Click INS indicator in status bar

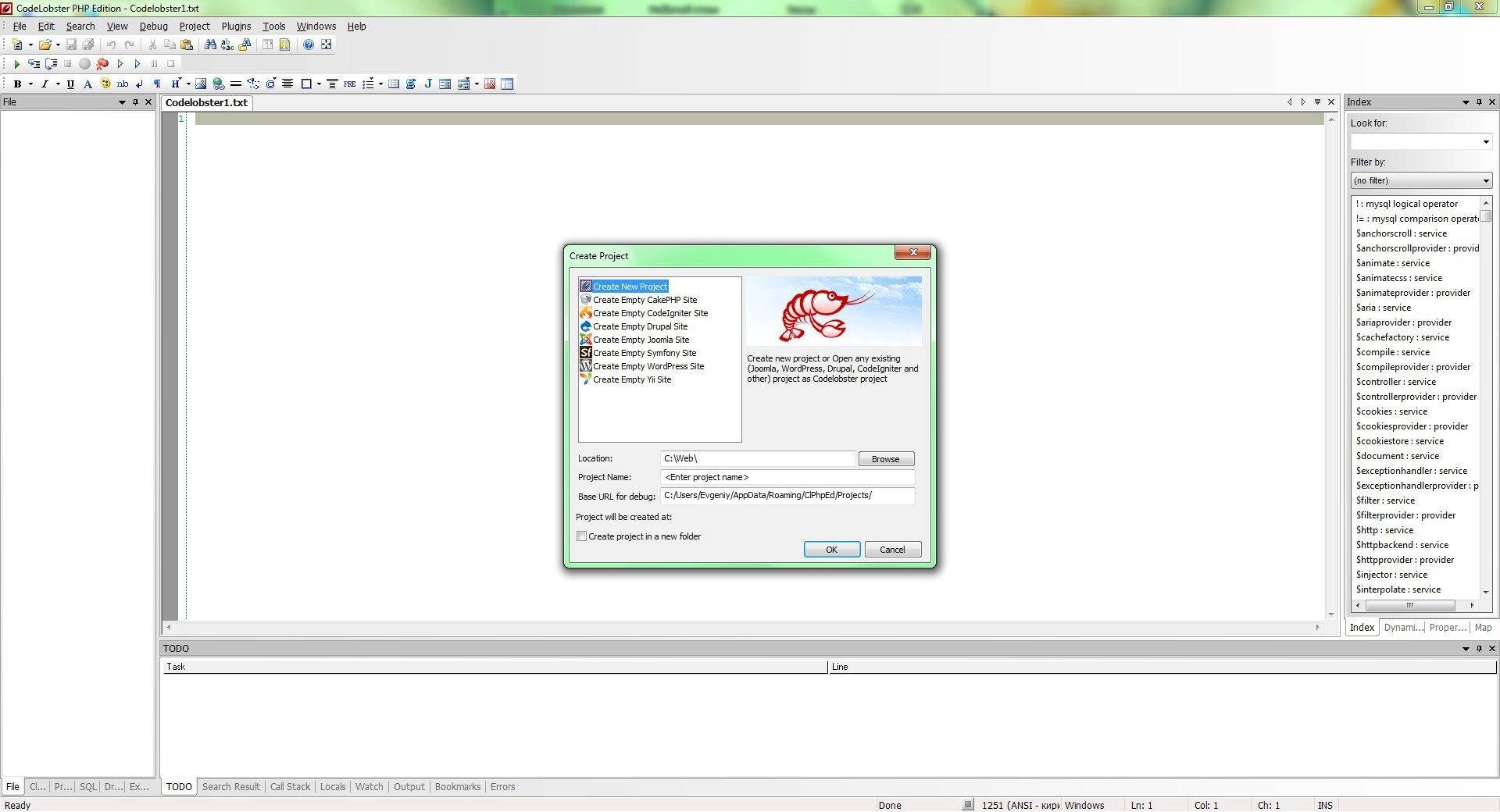click(1325, 805)
